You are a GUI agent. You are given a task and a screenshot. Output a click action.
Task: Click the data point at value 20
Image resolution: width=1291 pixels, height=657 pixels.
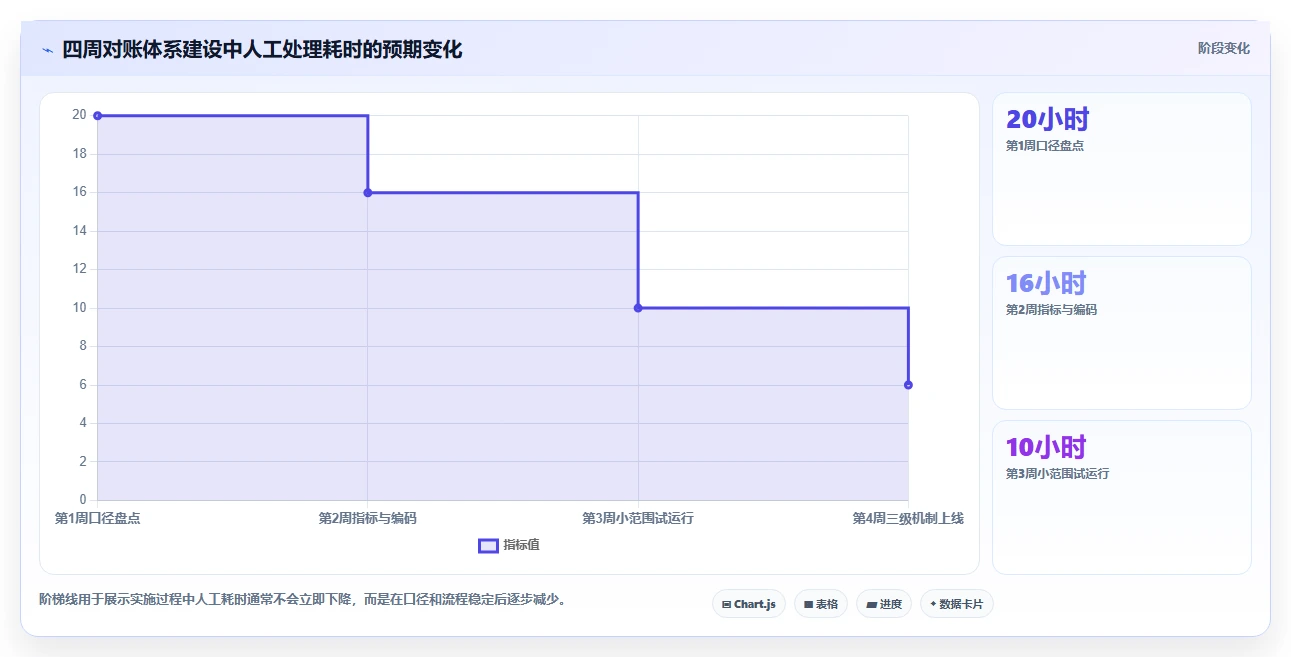97,116
